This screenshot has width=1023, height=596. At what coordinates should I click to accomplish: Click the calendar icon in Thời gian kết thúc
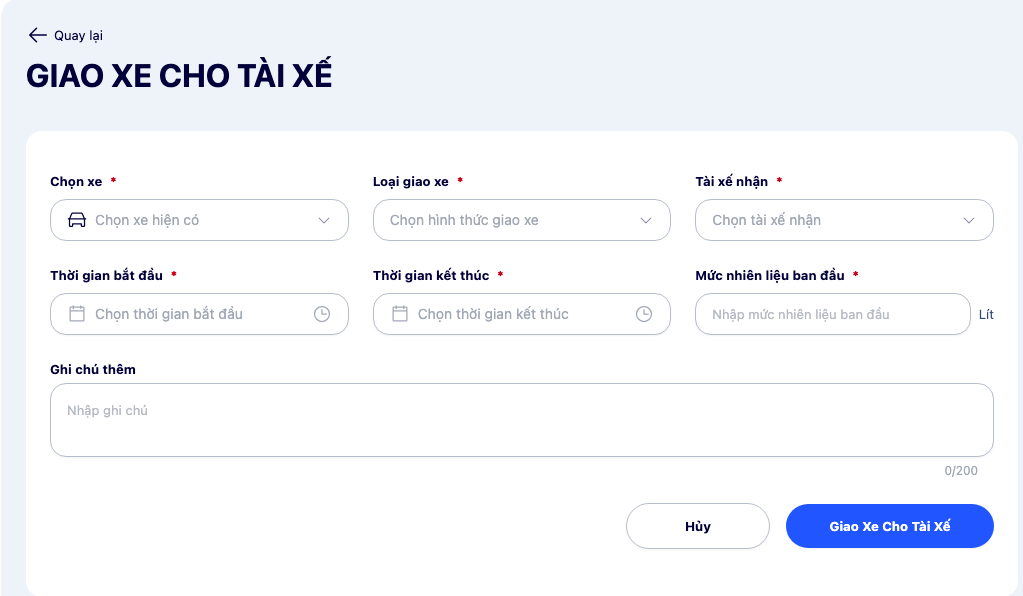400,314
